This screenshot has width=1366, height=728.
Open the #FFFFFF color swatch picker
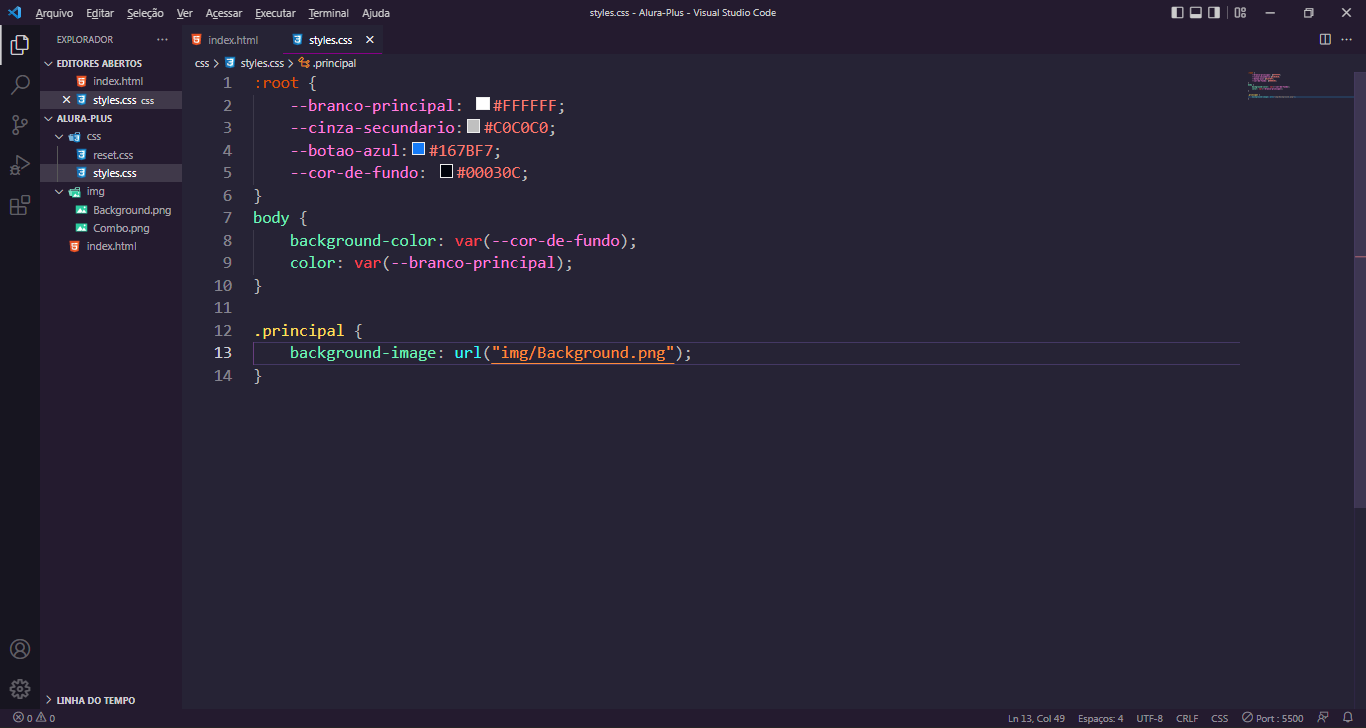pyautogui.click(x=483, y=104)
